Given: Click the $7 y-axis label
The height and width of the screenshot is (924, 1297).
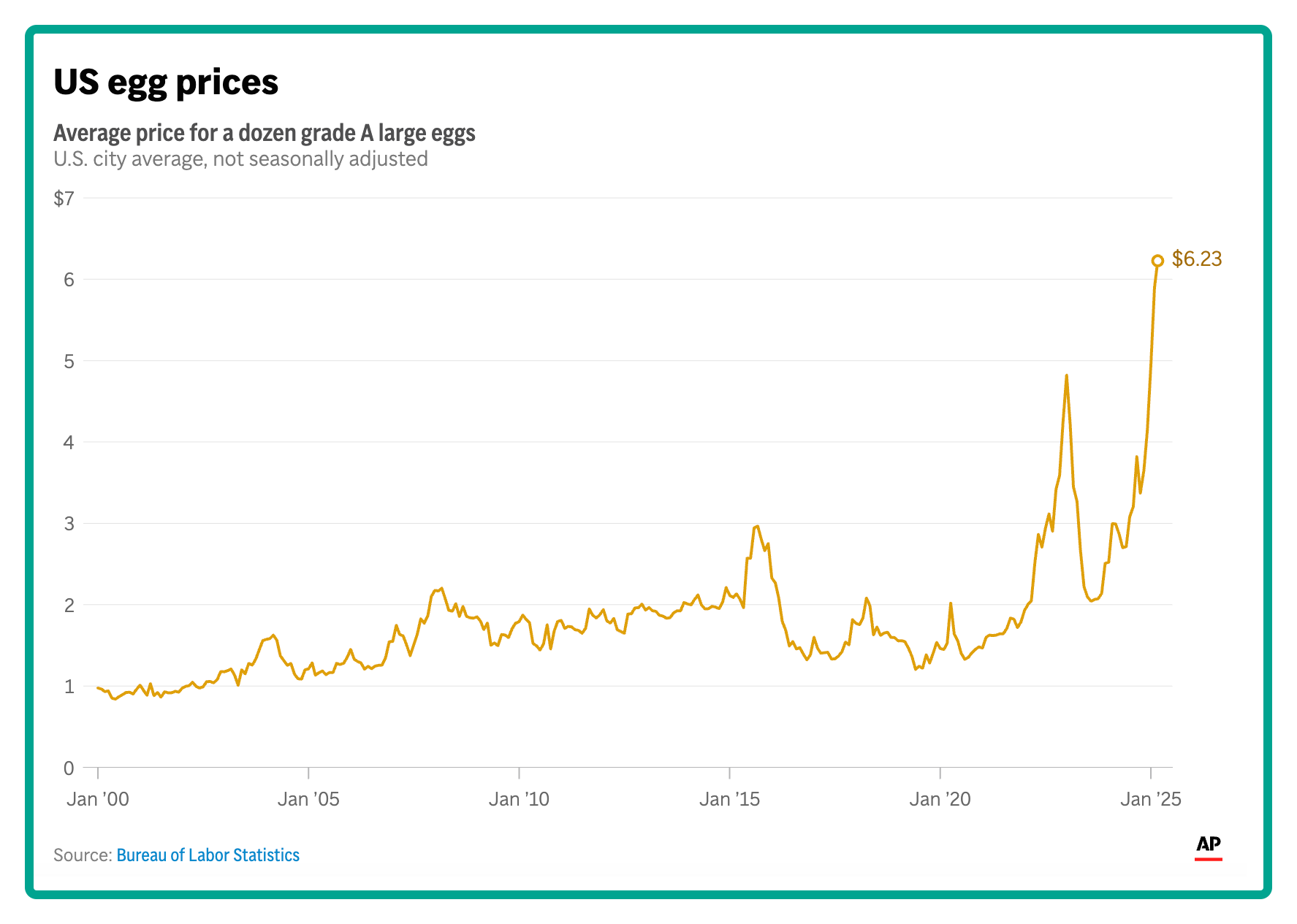Looking at the screenshot, I should click(x=64, y=198).
